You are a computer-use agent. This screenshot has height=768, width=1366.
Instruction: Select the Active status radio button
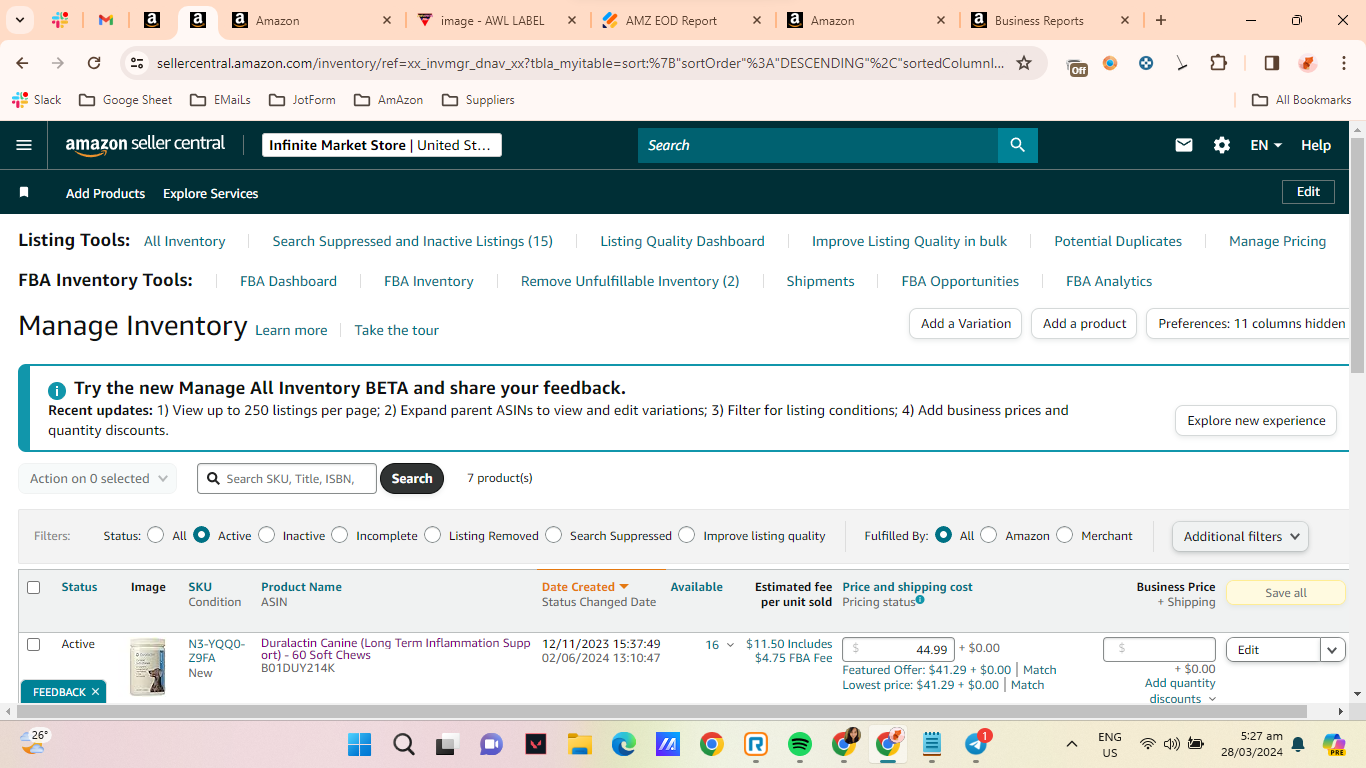click(201, 535)
